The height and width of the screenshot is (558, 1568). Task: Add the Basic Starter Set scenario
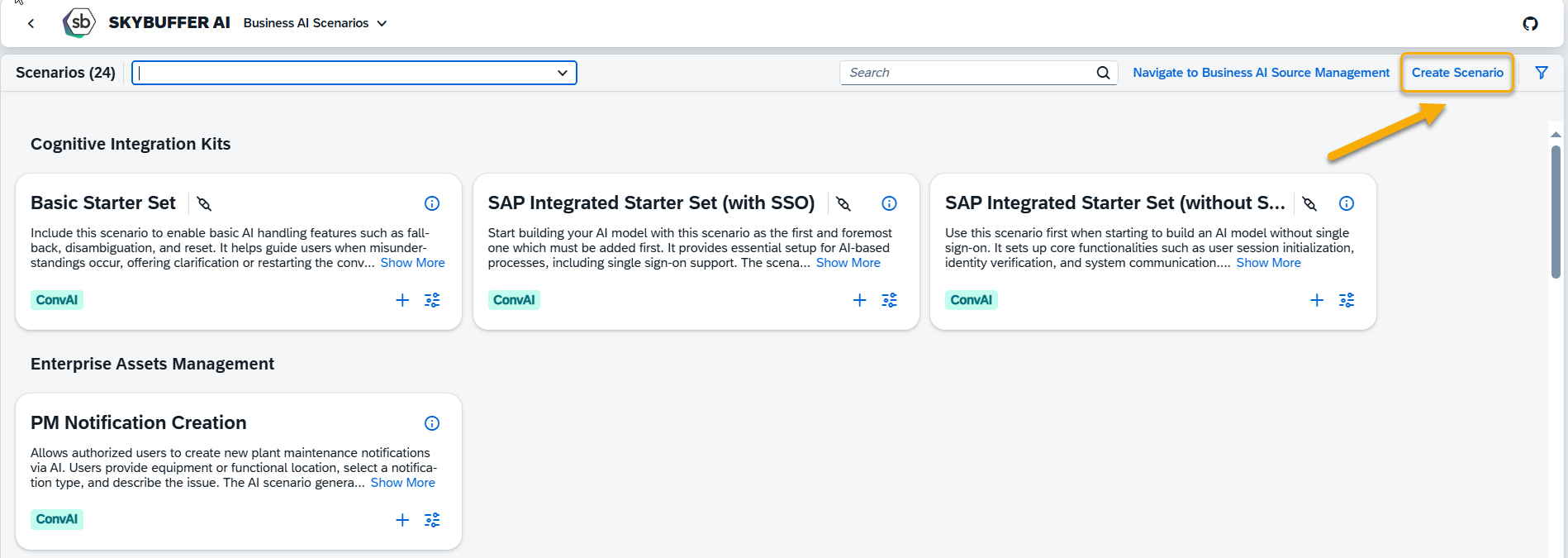(x=402, y=300)
